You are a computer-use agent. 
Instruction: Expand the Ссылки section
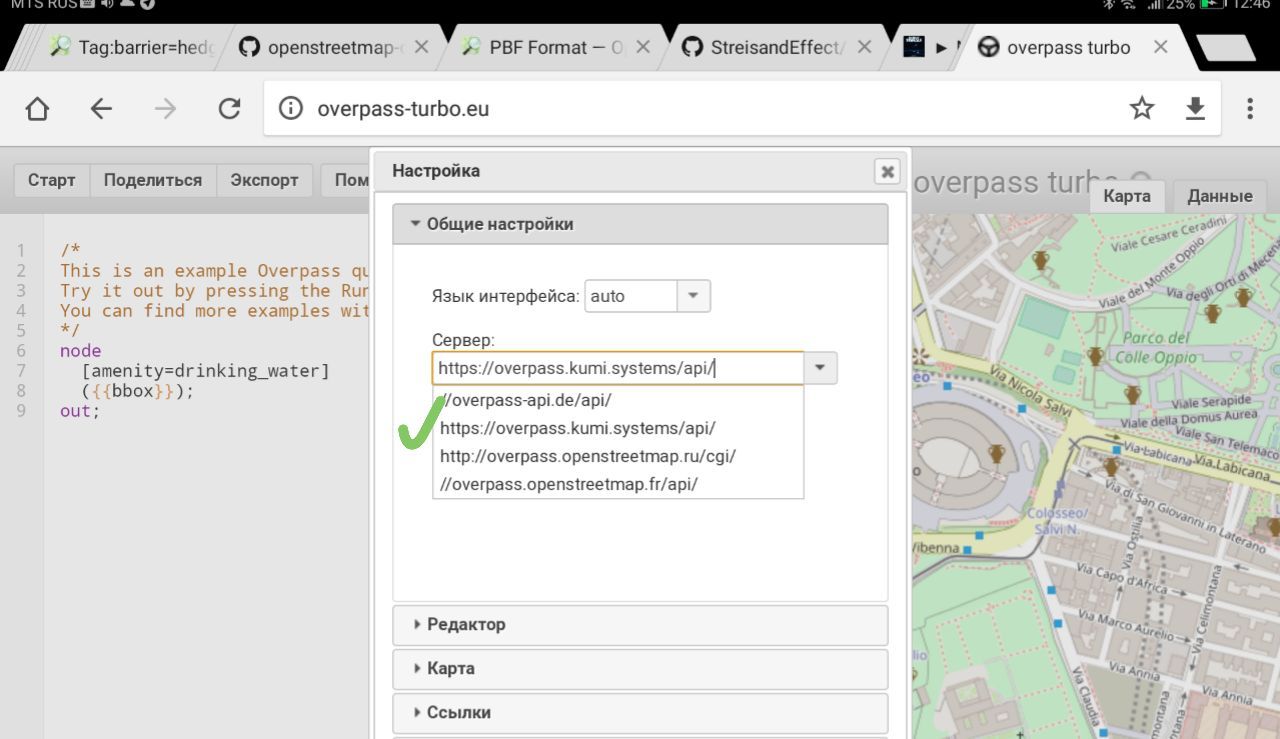640,712
